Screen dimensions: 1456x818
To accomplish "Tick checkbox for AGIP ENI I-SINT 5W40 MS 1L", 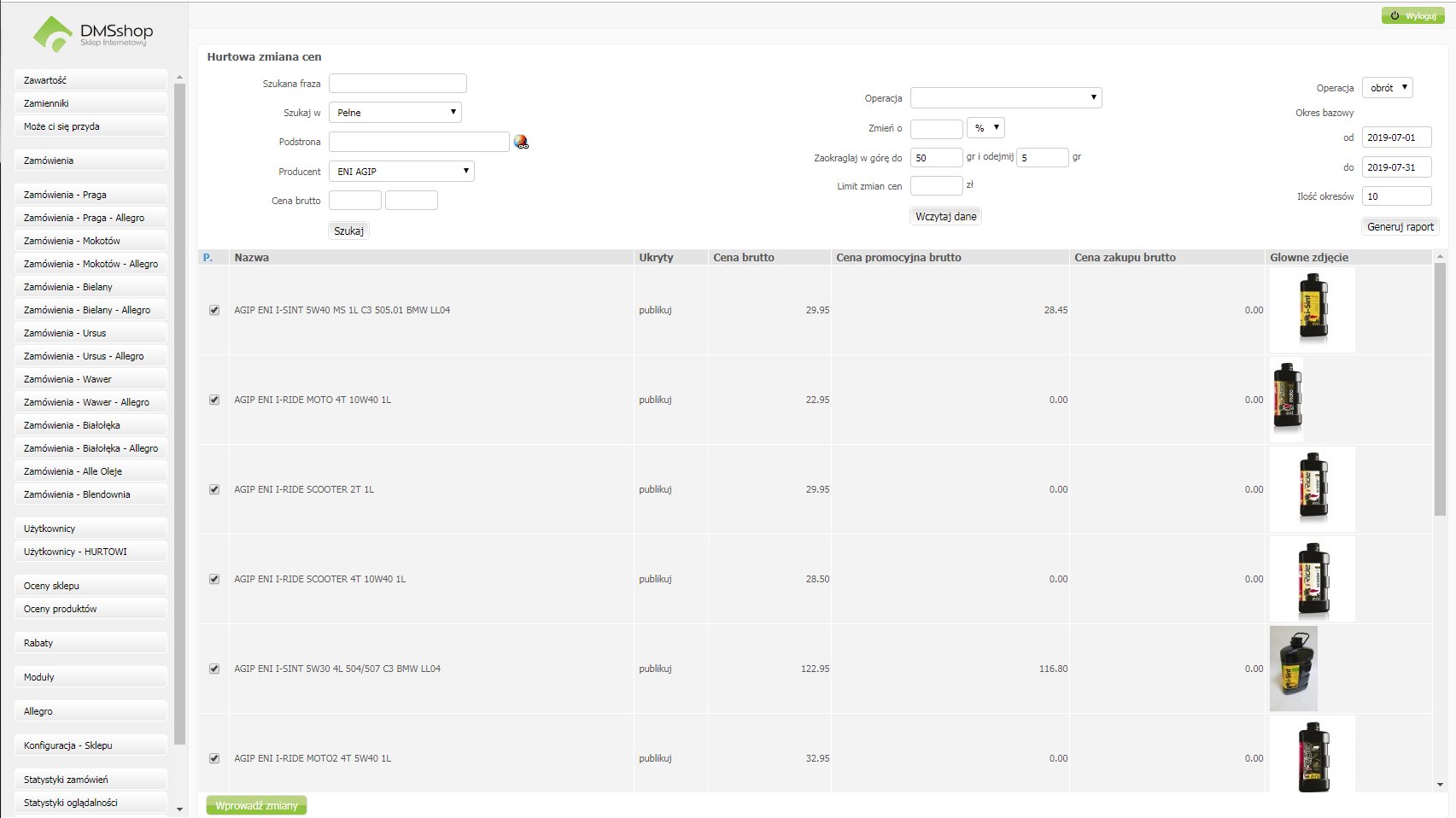I will coord(214,310).
